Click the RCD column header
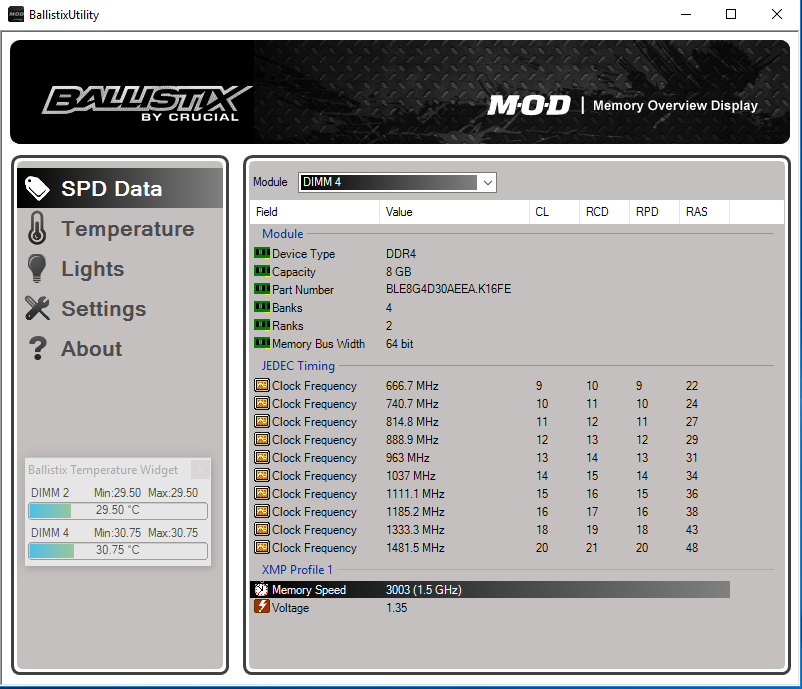802x689 pixels. (605, 211)
